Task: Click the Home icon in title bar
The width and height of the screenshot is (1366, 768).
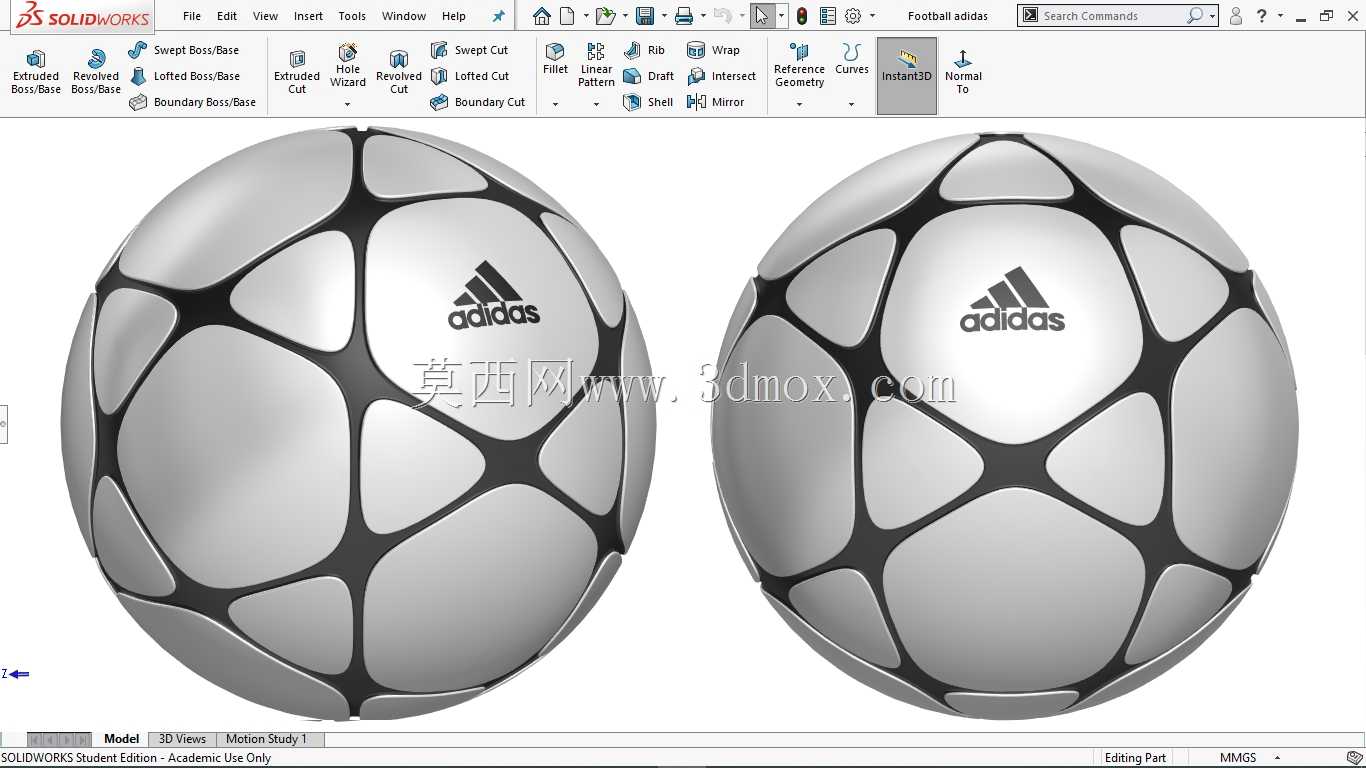Action: point(541,16)
